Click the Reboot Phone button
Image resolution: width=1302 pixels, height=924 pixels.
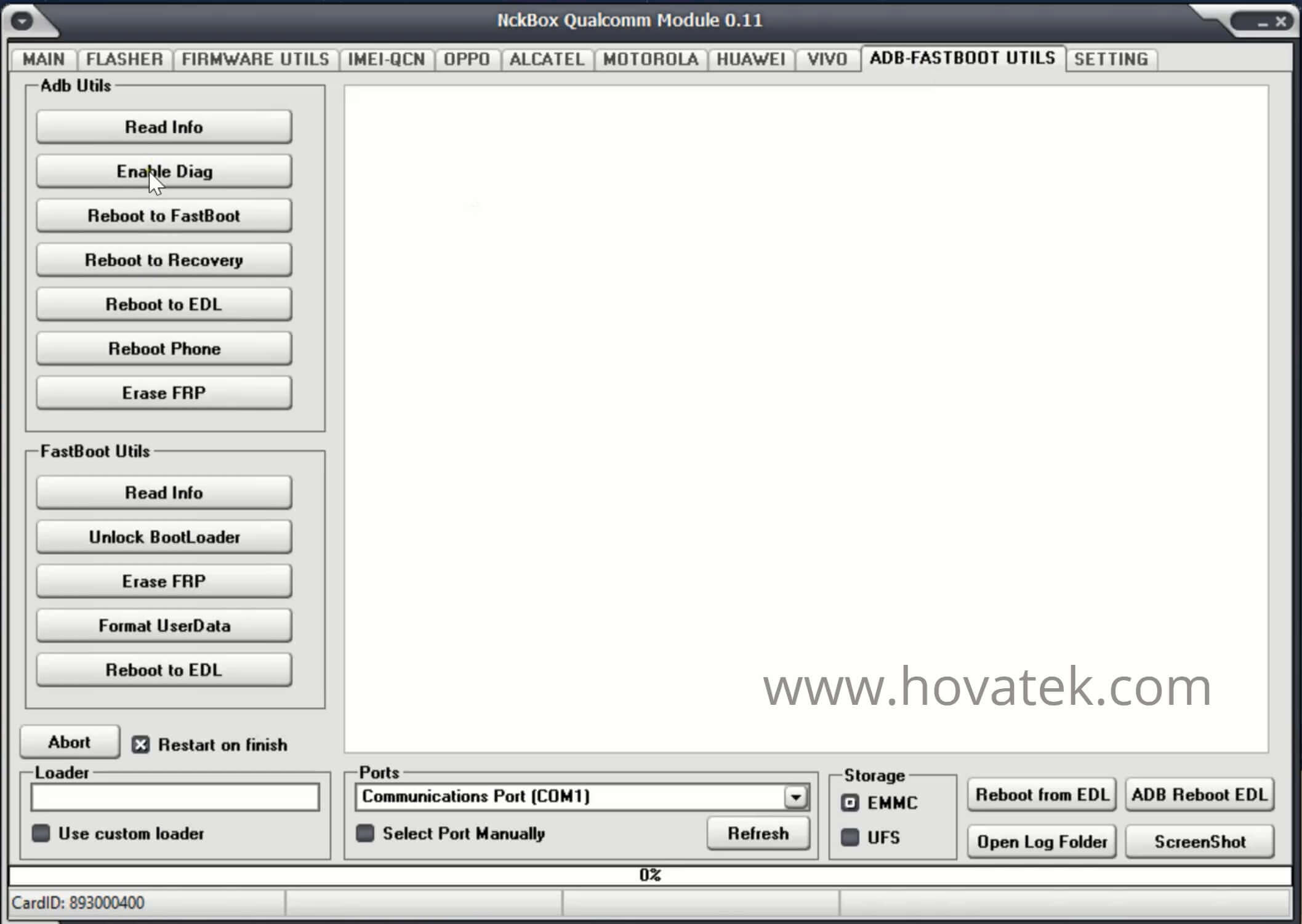pos(164,348)
